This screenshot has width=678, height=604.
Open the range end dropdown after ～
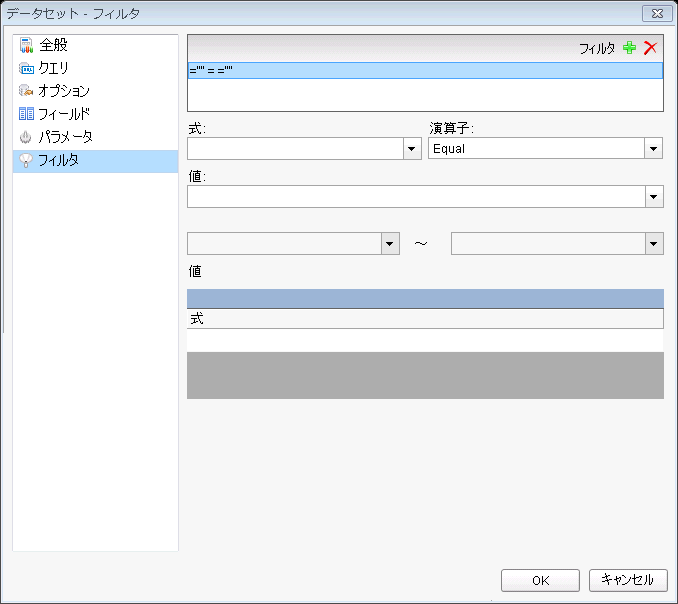653,244
